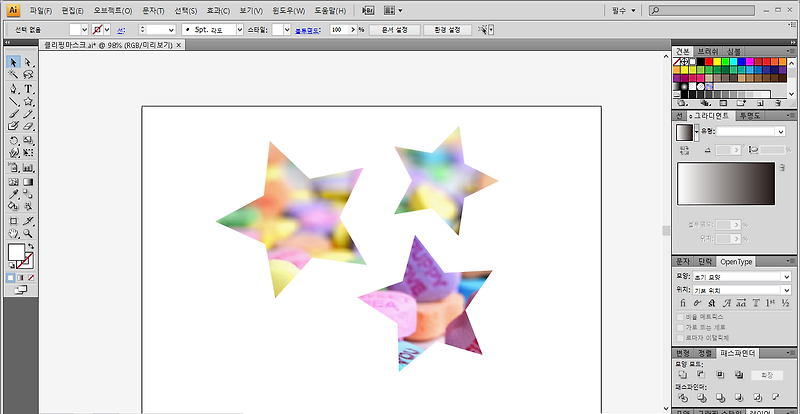
Task: Click Minus Front shape mode icon
Action: coord(701,375)
